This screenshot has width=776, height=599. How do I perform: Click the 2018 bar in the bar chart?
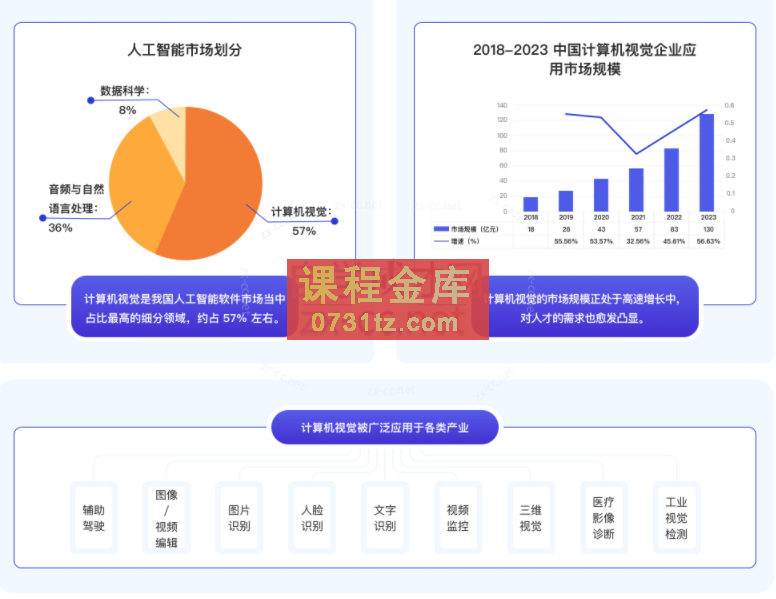coord(531,204)
